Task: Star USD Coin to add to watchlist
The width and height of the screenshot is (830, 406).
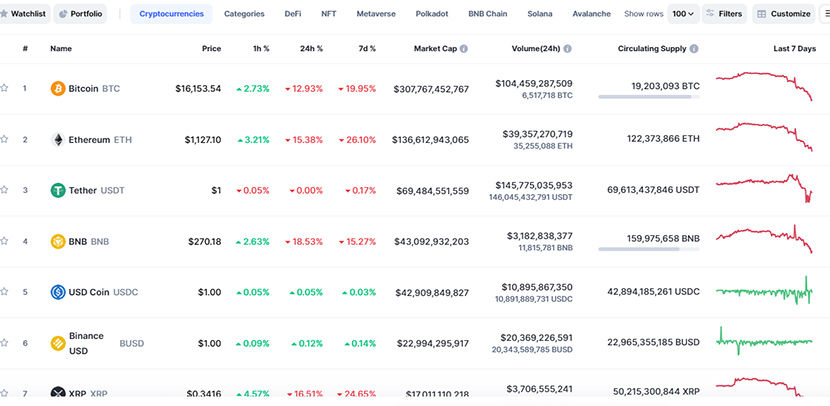Action: pyautogui.click(x=4, y=292)
